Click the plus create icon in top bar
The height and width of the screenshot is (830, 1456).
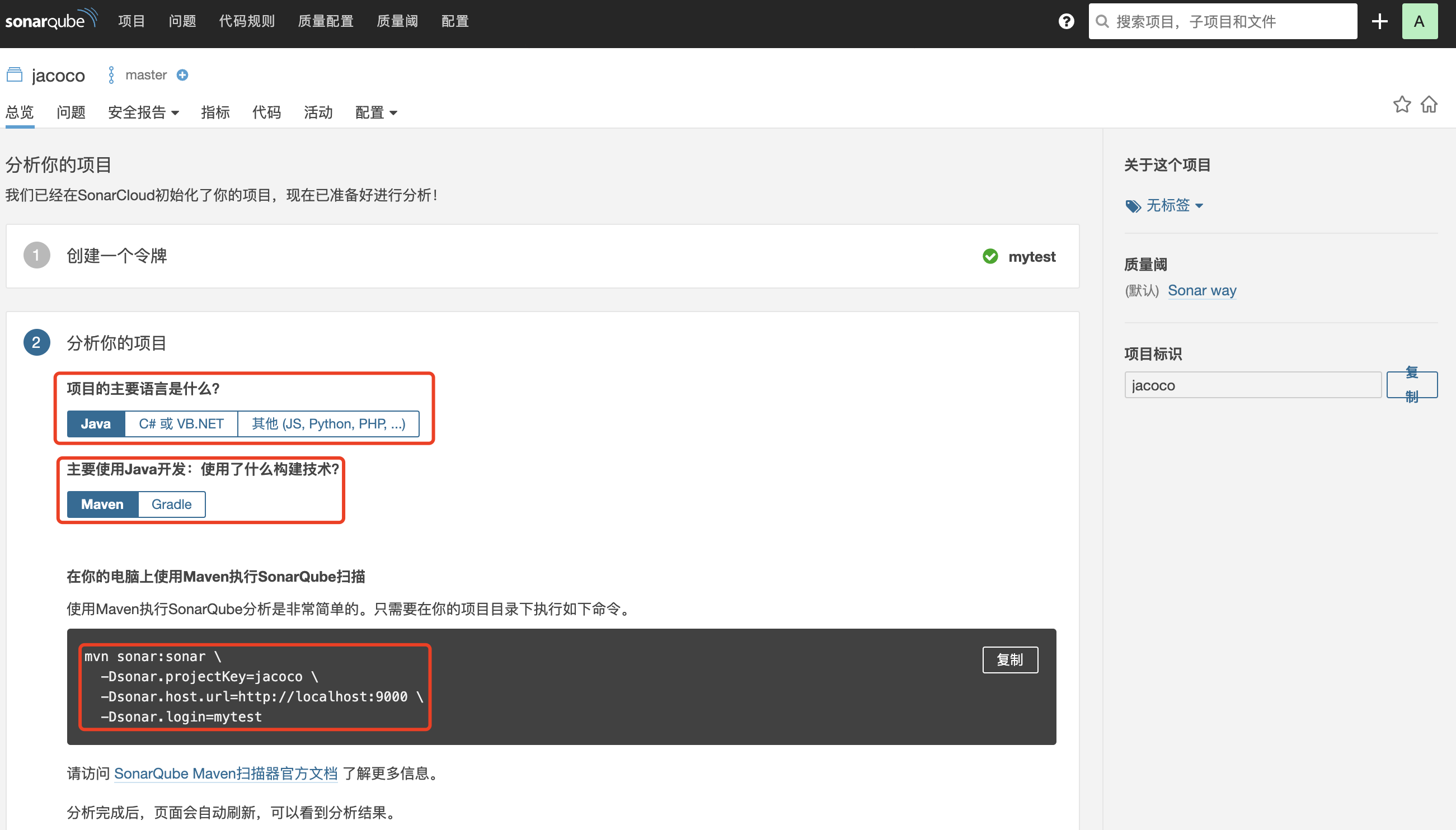point(1379,22)
